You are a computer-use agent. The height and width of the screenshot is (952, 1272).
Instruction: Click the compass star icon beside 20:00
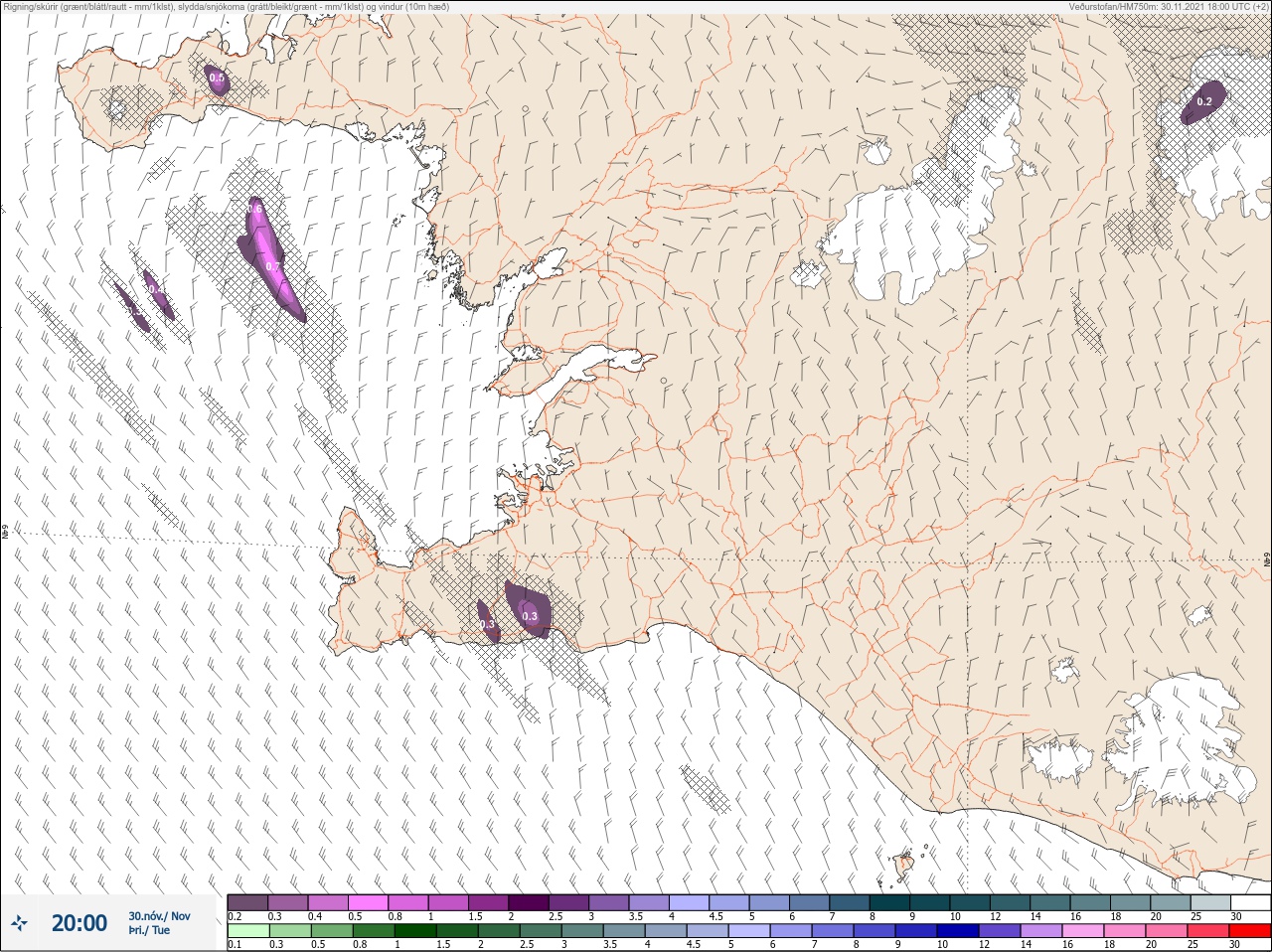pyautogui.click(x=20, y=923)
